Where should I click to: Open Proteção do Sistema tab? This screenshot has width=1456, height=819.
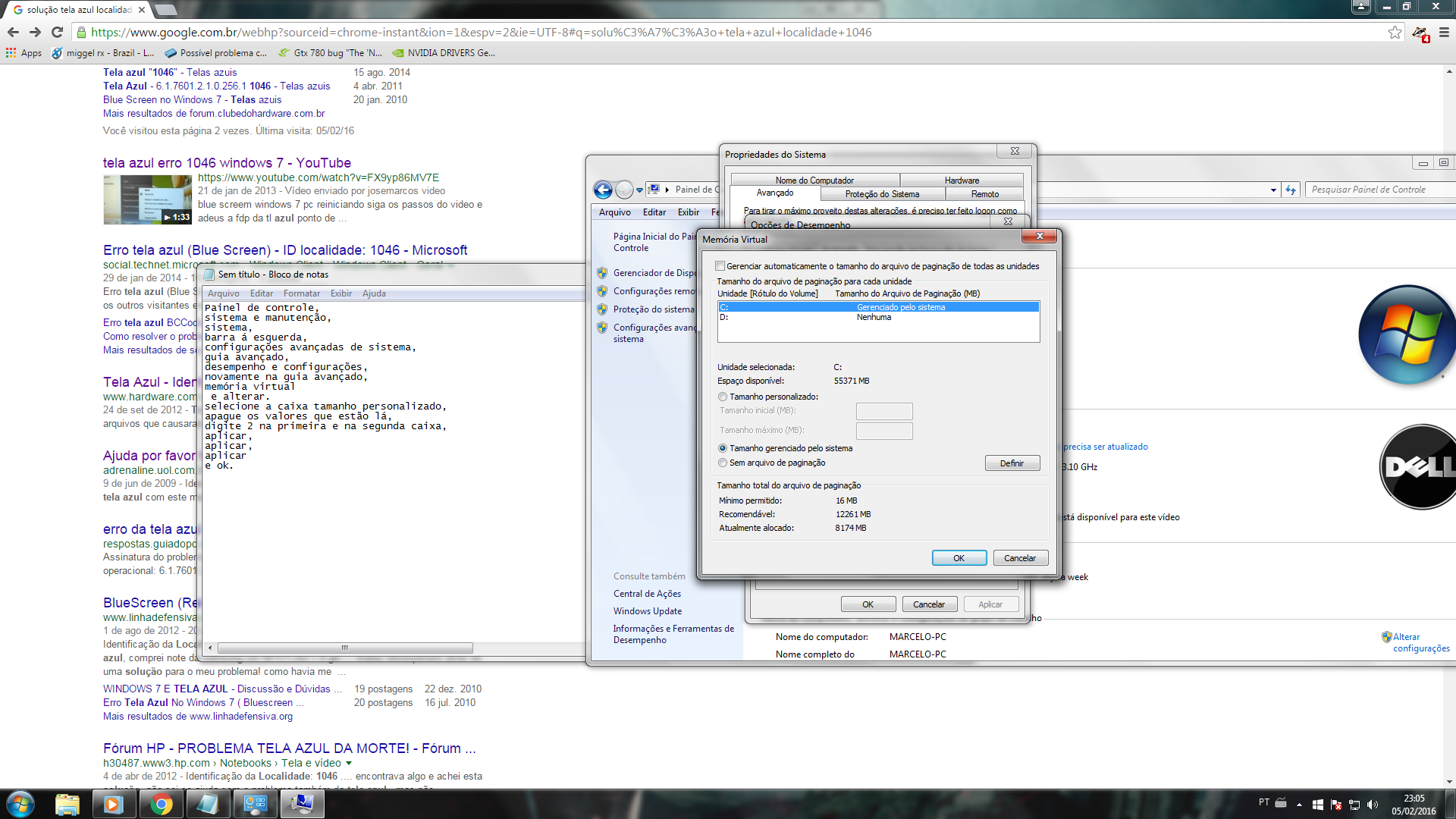(x=882, y=194)
